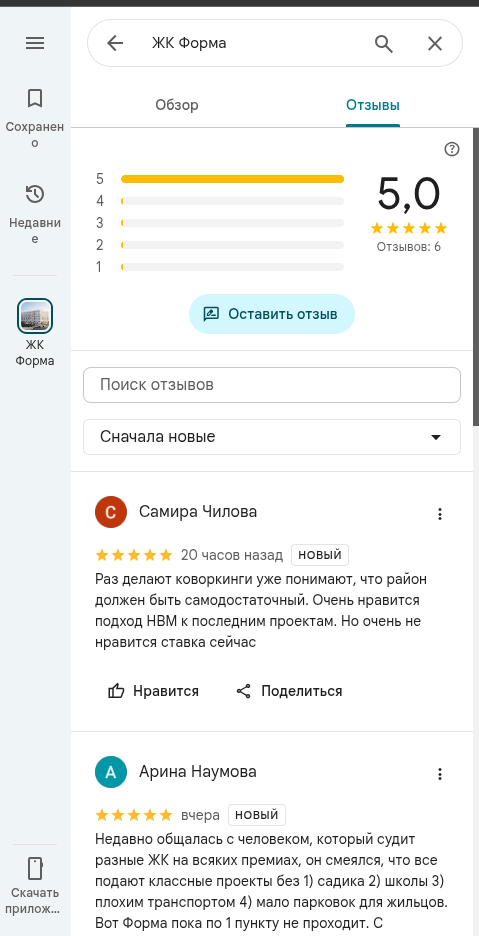Expand the Сначала новые sort dropdown
The image size is (479, 936).
(x=272, y=437)
